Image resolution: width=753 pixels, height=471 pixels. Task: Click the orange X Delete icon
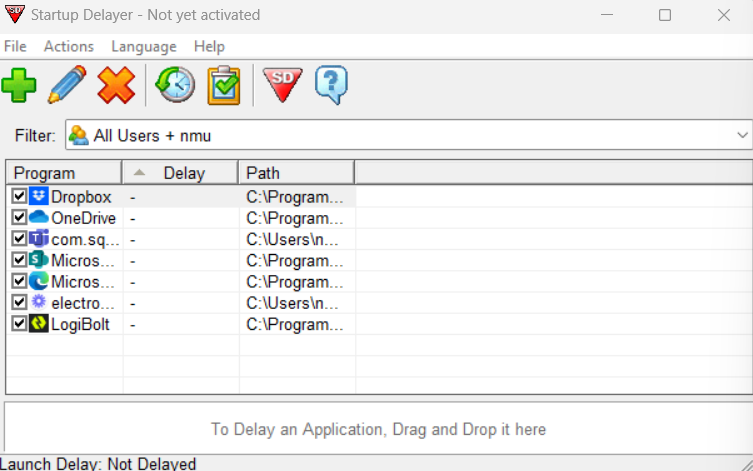click(x=116, y=85)
